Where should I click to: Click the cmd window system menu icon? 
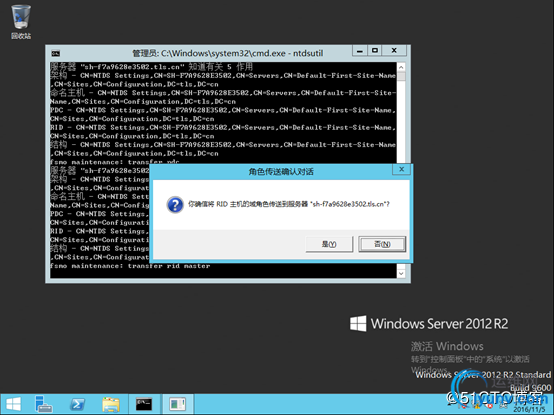click(x=56, y=54)
